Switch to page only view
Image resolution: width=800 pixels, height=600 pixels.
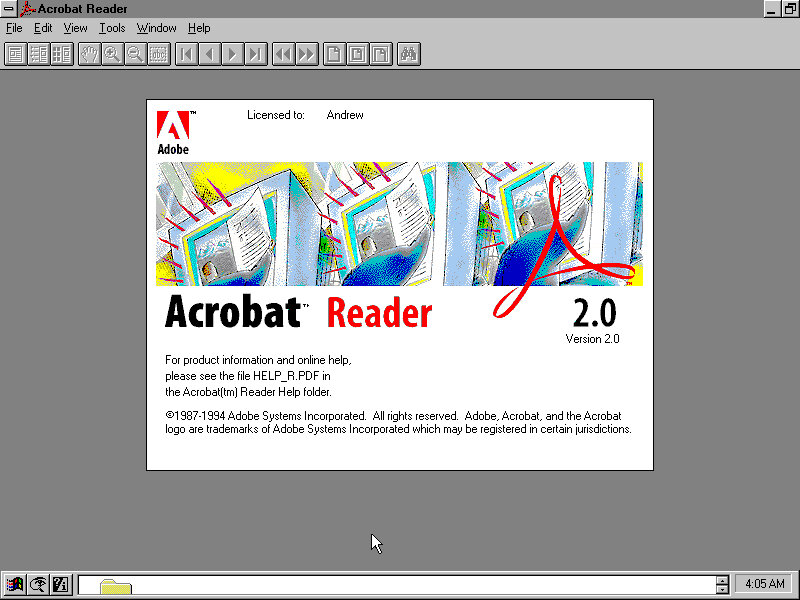(x=16, y=54)
